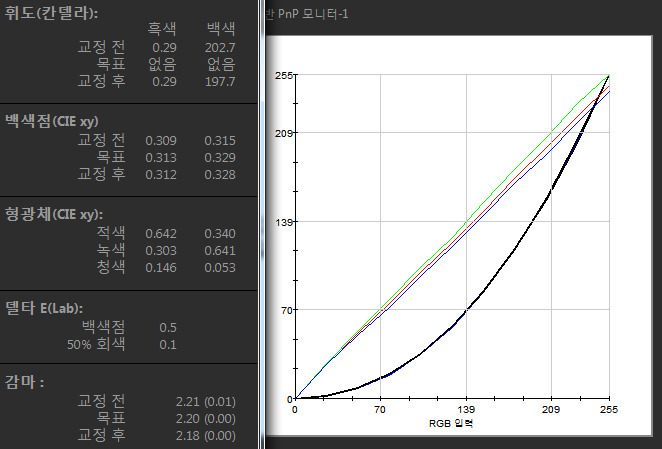Click 없음 under the 흑색 column
The width and height of the screenshot is (662, 449).
tap(162, 64)
